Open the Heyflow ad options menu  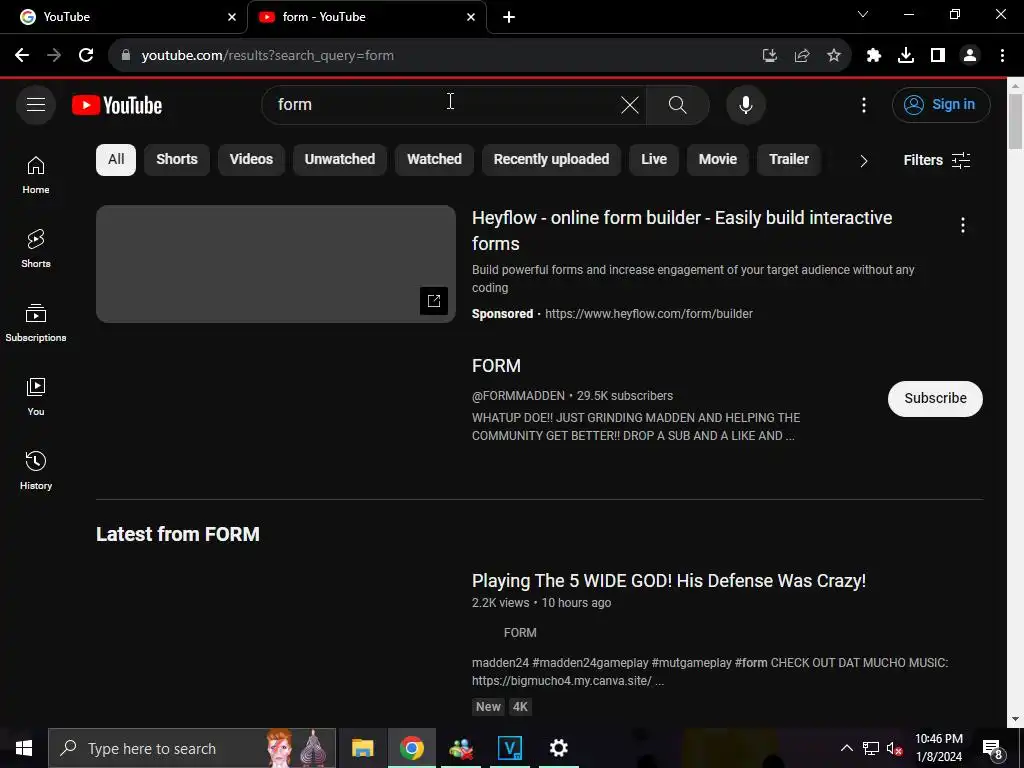tap(962, 225)
